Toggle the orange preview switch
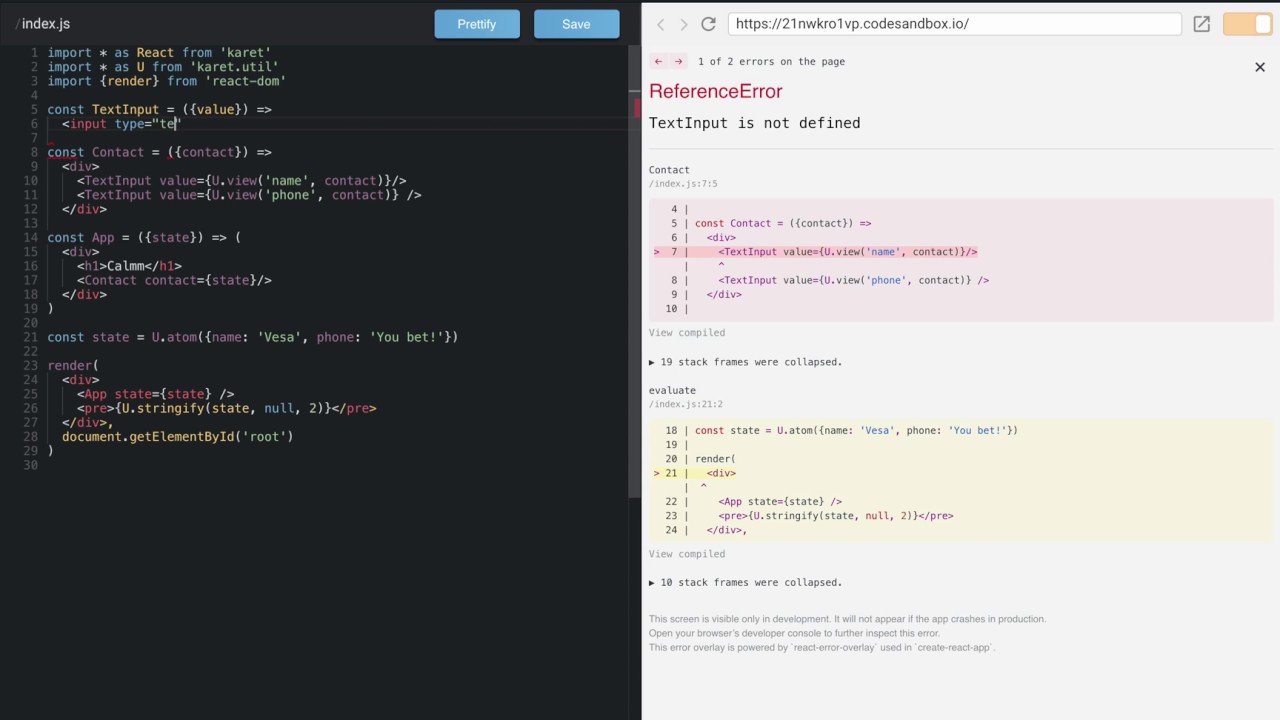 pyautogui.click(x=1247, y=24)
